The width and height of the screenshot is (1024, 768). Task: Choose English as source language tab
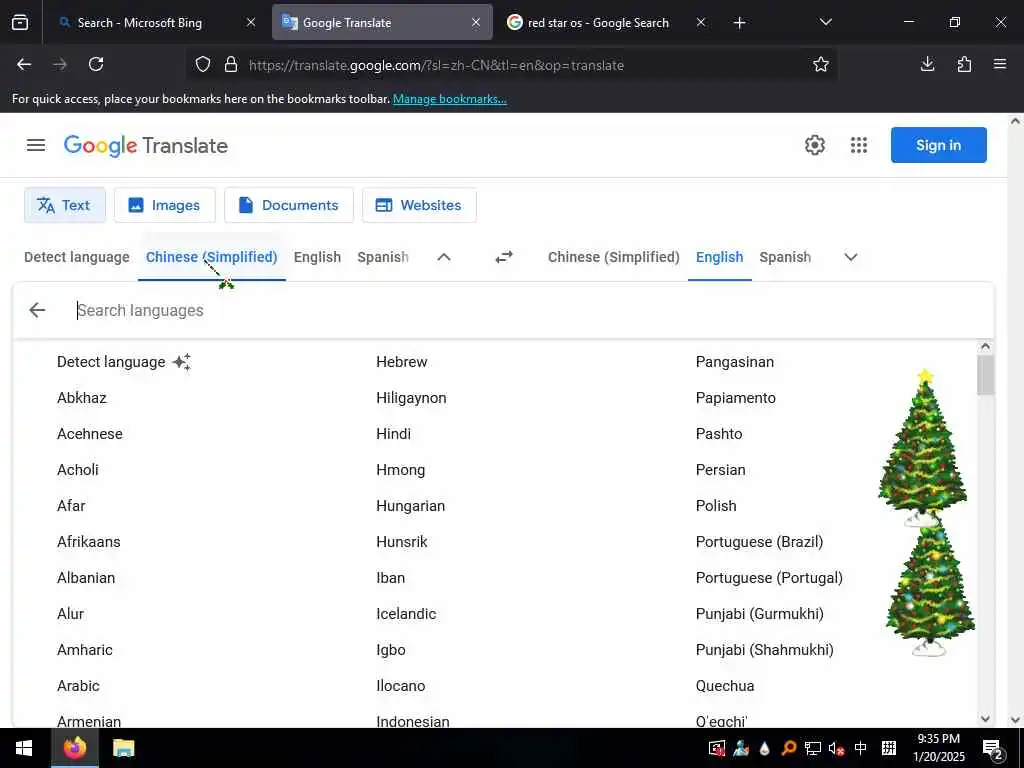(317, 257)
